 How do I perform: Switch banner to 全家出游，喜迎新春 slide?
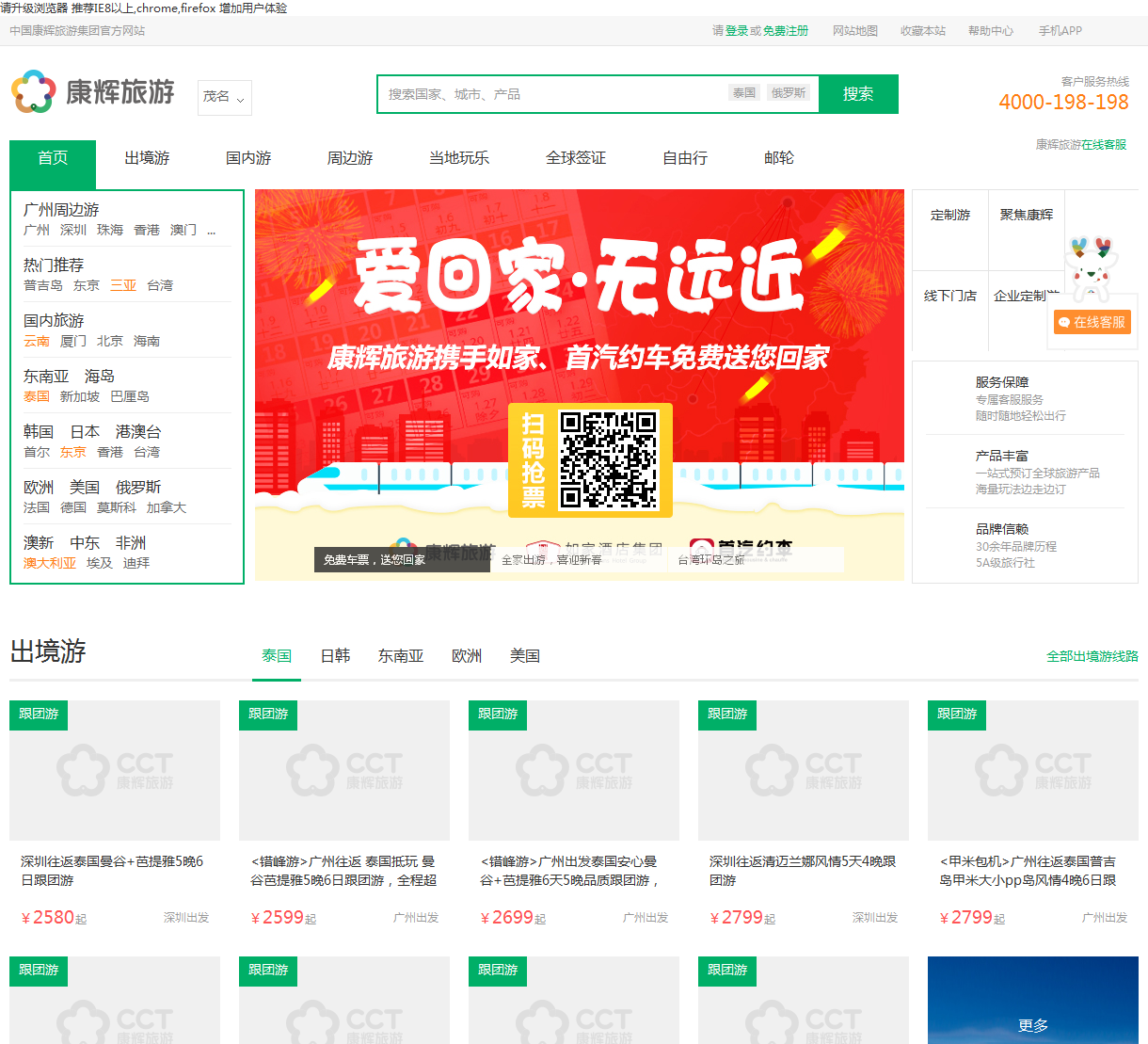579,559
